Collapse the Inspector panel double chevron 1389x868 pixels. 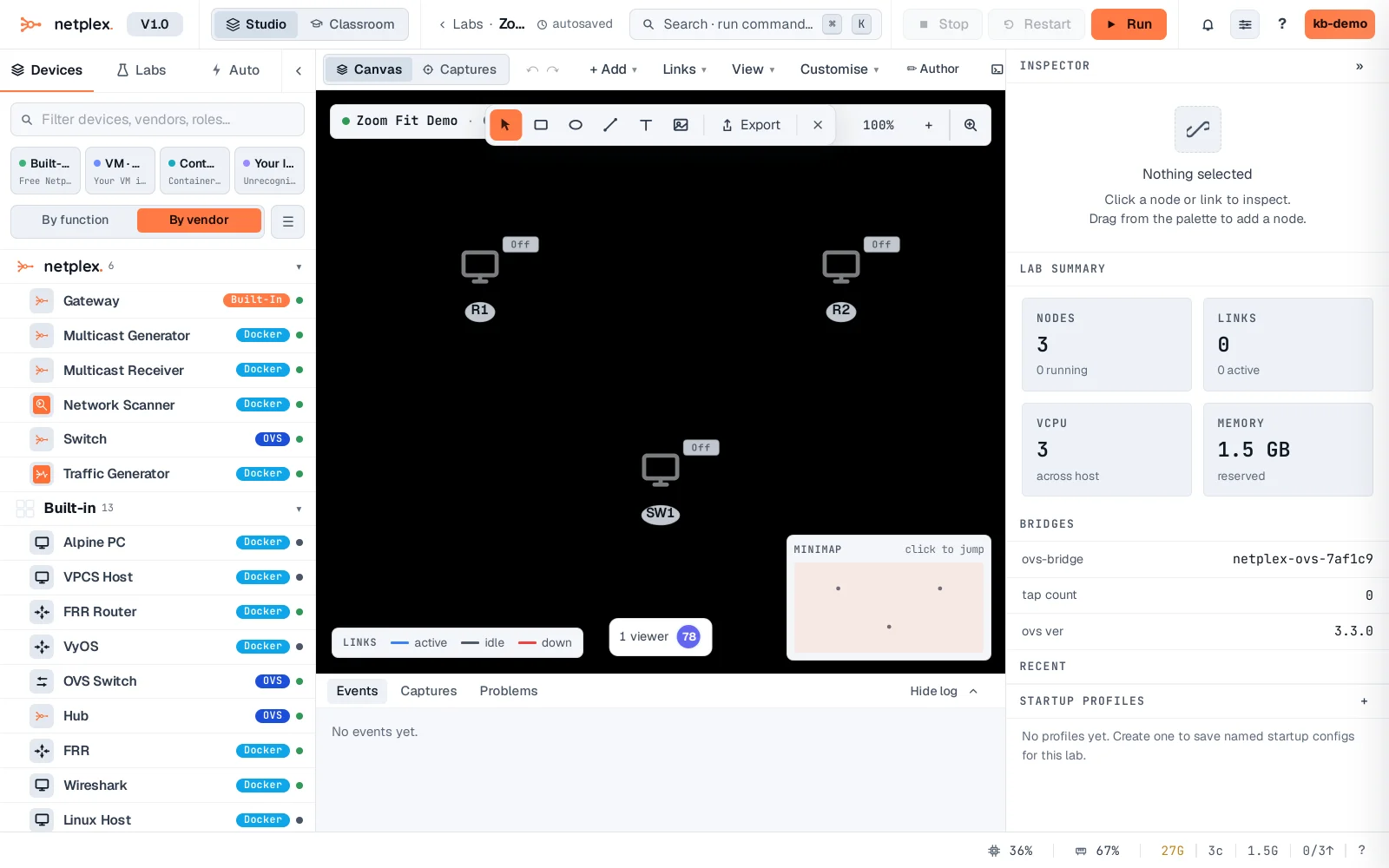point(1359,66)
